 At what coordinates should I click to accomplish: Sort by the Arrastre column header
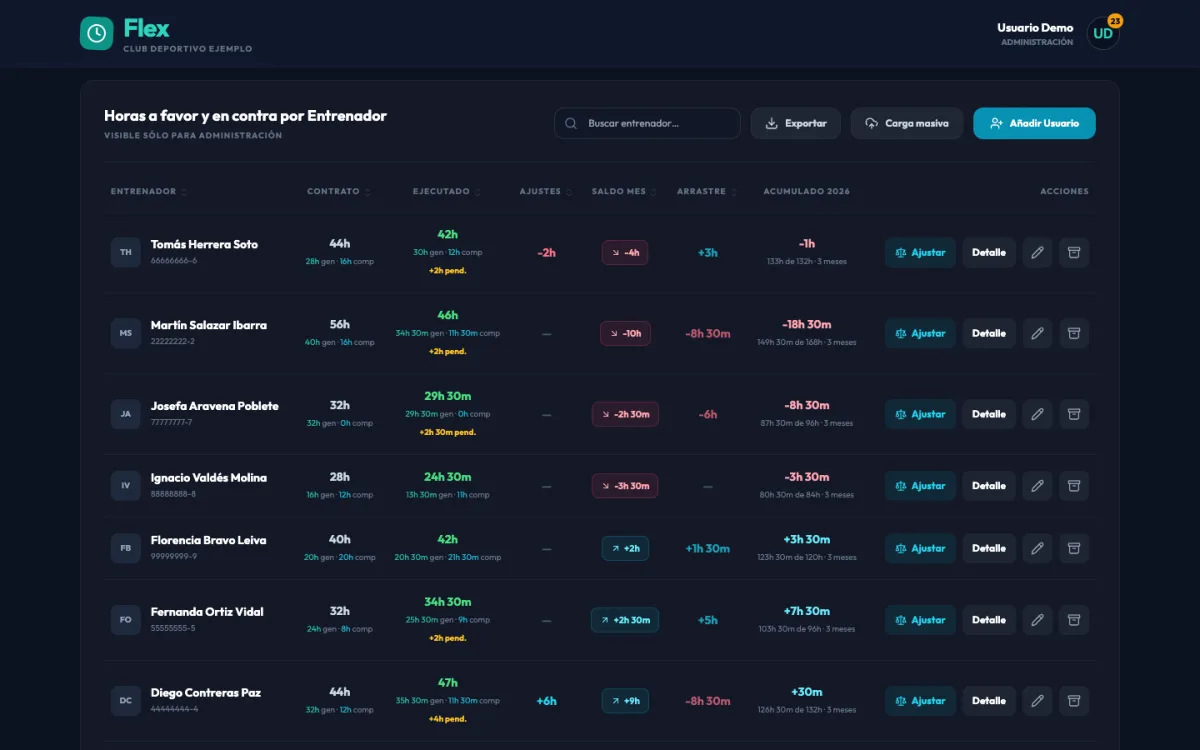(707, 192)
